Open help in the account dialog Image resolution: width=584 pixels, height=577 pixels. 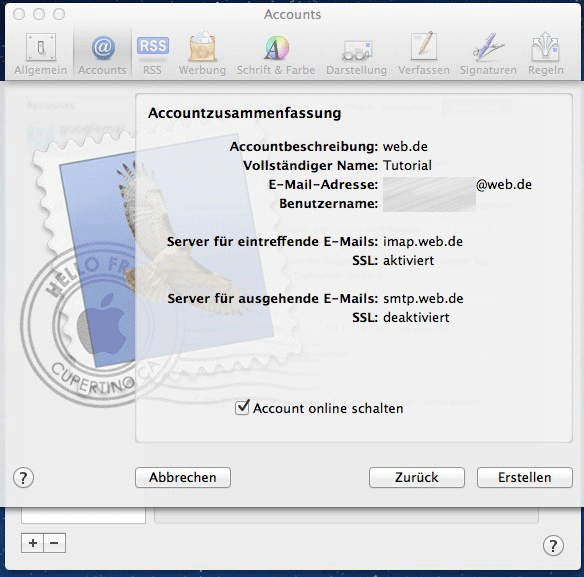pos(23,478)
